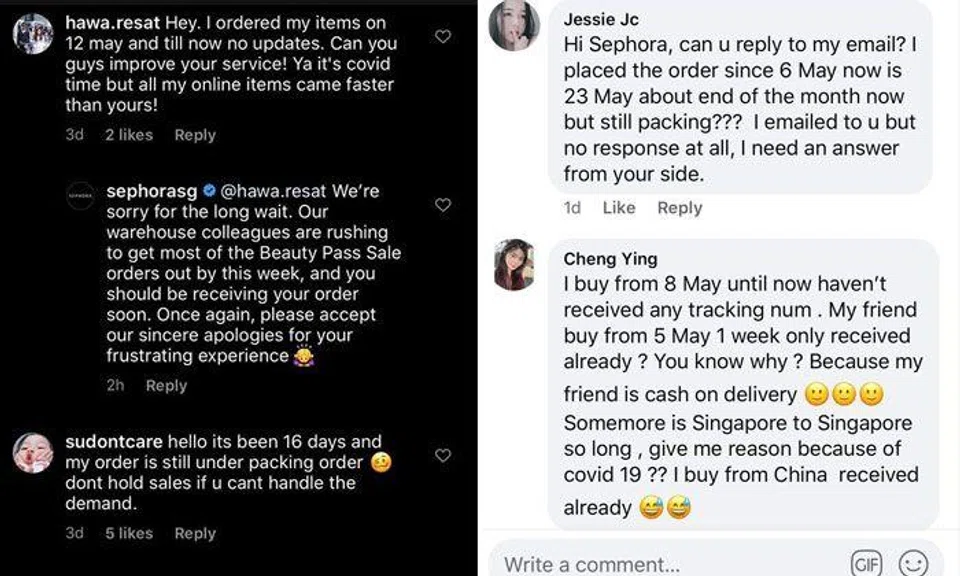Reply to hawa.resat's comment
The height and width of the screenshot is (576, 960).
pyautogui.click(x=195, y=135)
